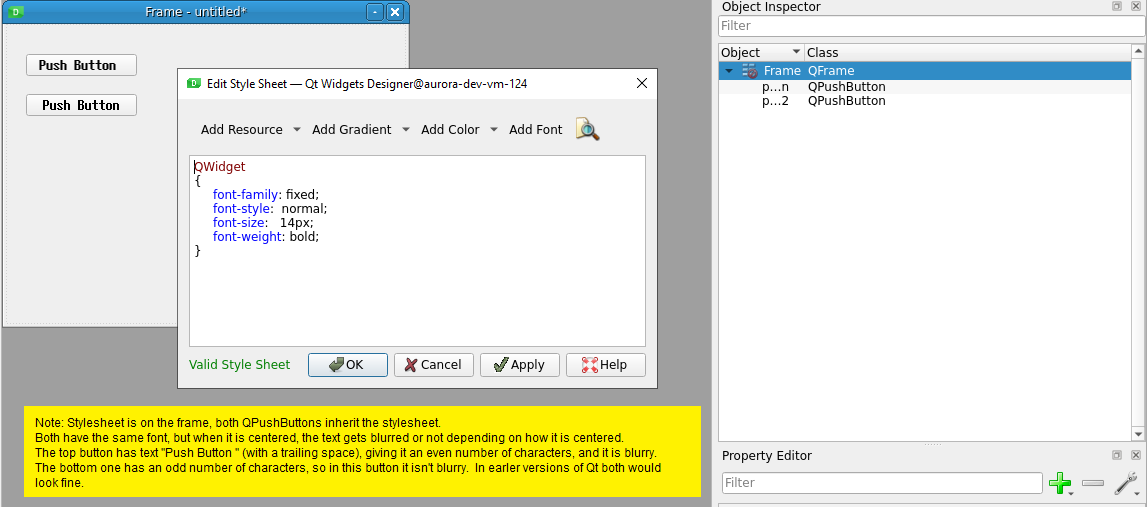This screenshot has width=1147, height=507.
Task: Click Add Gradient in style sheet toolbar
Action: (352, 129)
